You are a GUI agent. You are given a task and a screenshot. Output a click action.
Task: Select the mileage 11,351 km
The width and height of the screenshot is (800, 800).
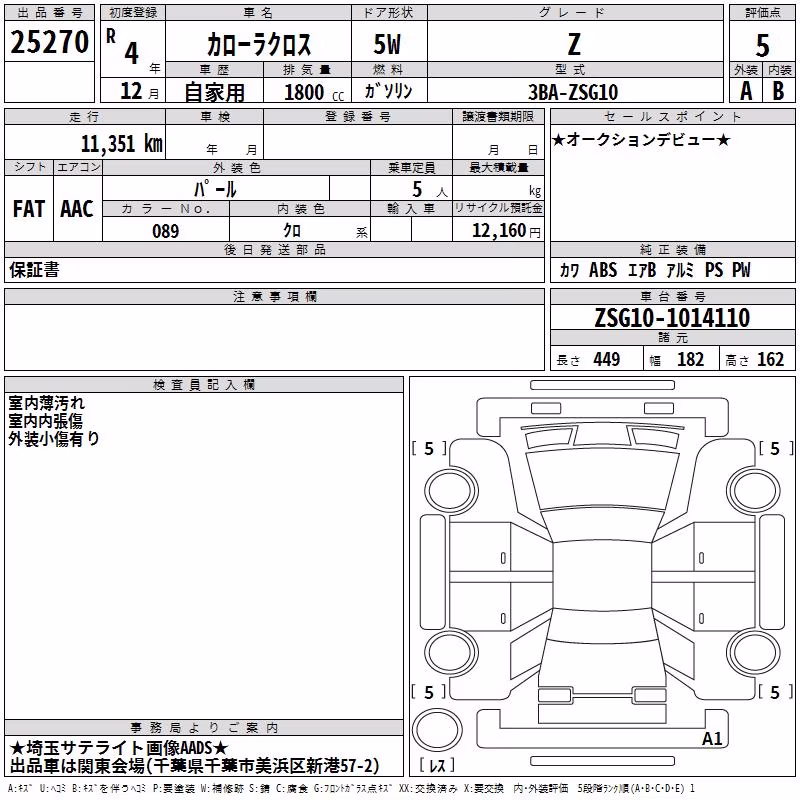pyautogui.click(x=122, y=143)
